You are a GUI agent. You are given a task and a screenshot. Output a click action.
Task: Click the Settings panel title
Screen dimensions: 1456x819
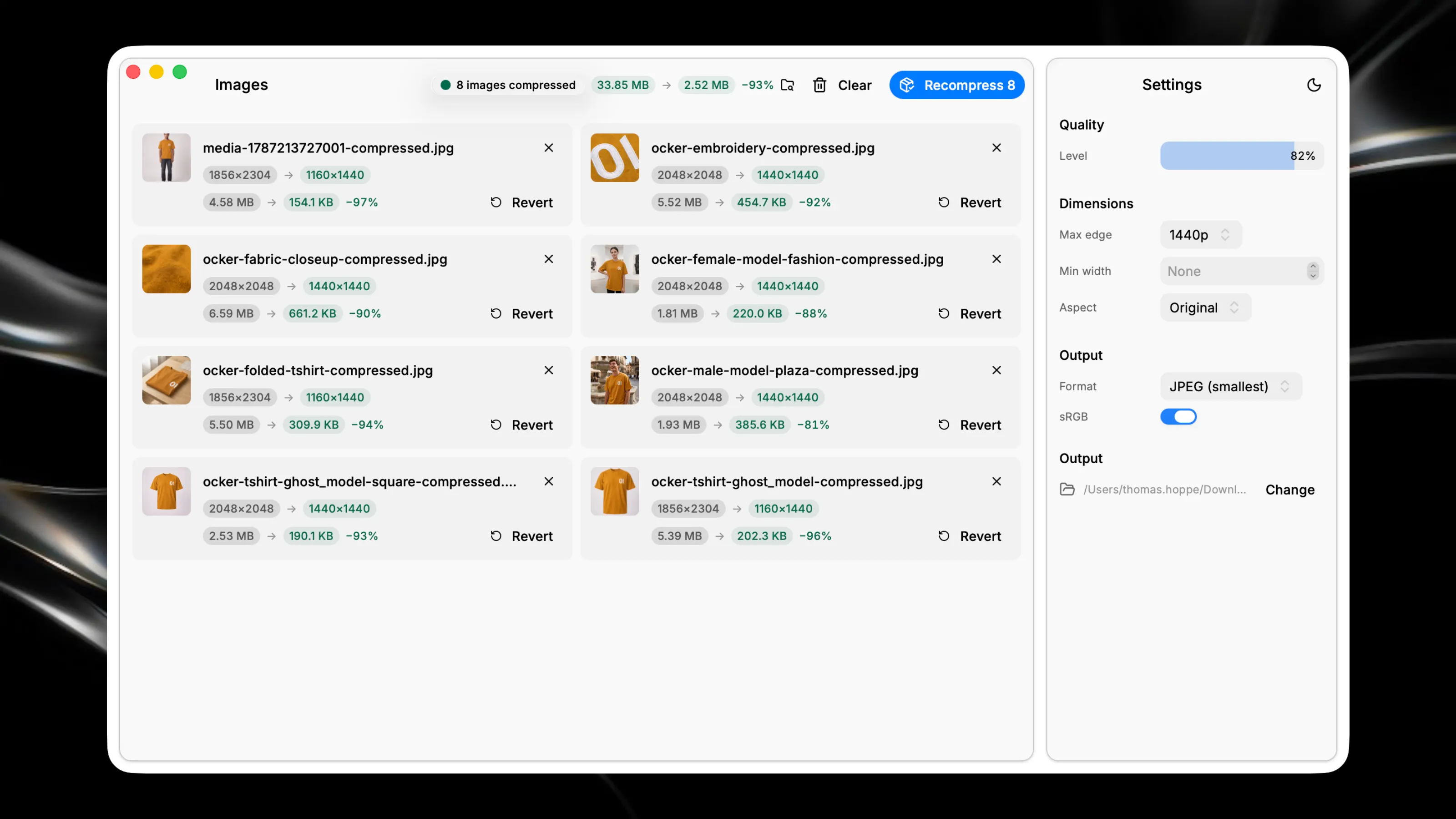pos(1172,85)
